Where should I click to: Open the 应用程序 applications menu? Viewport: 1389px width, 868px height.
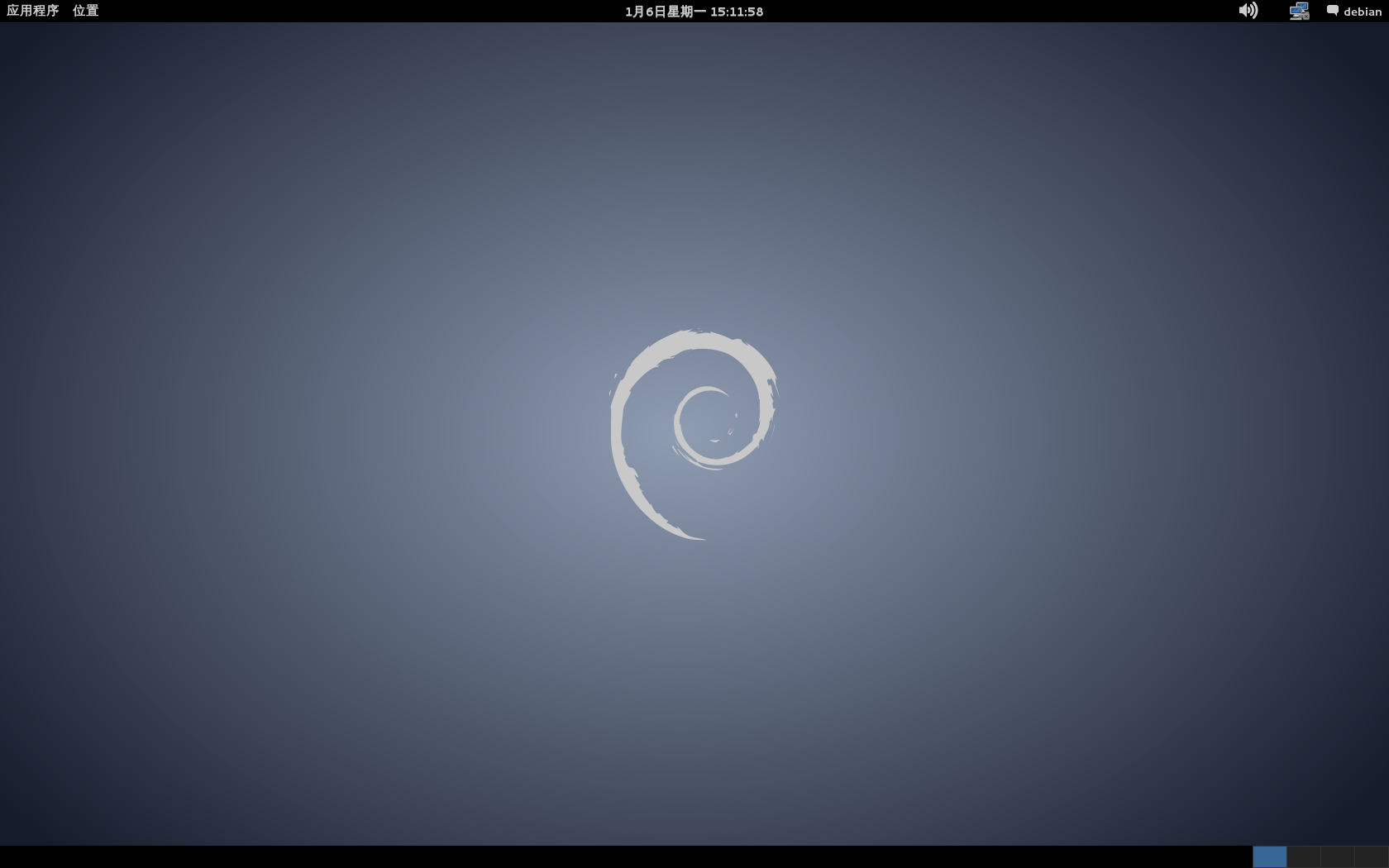pos(33,11)
